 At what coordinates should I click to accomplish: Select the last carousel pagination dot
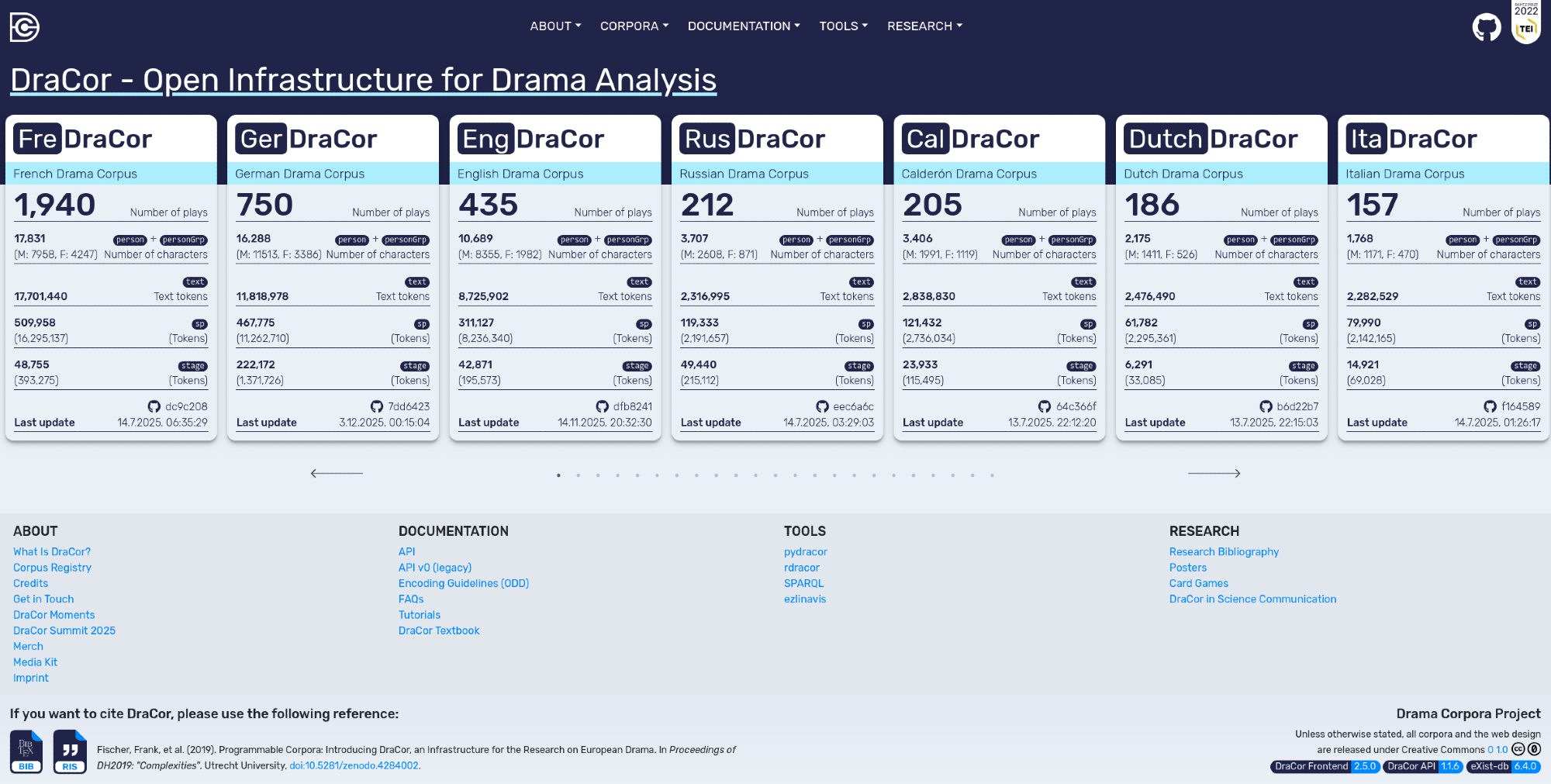tap(992, 475)
